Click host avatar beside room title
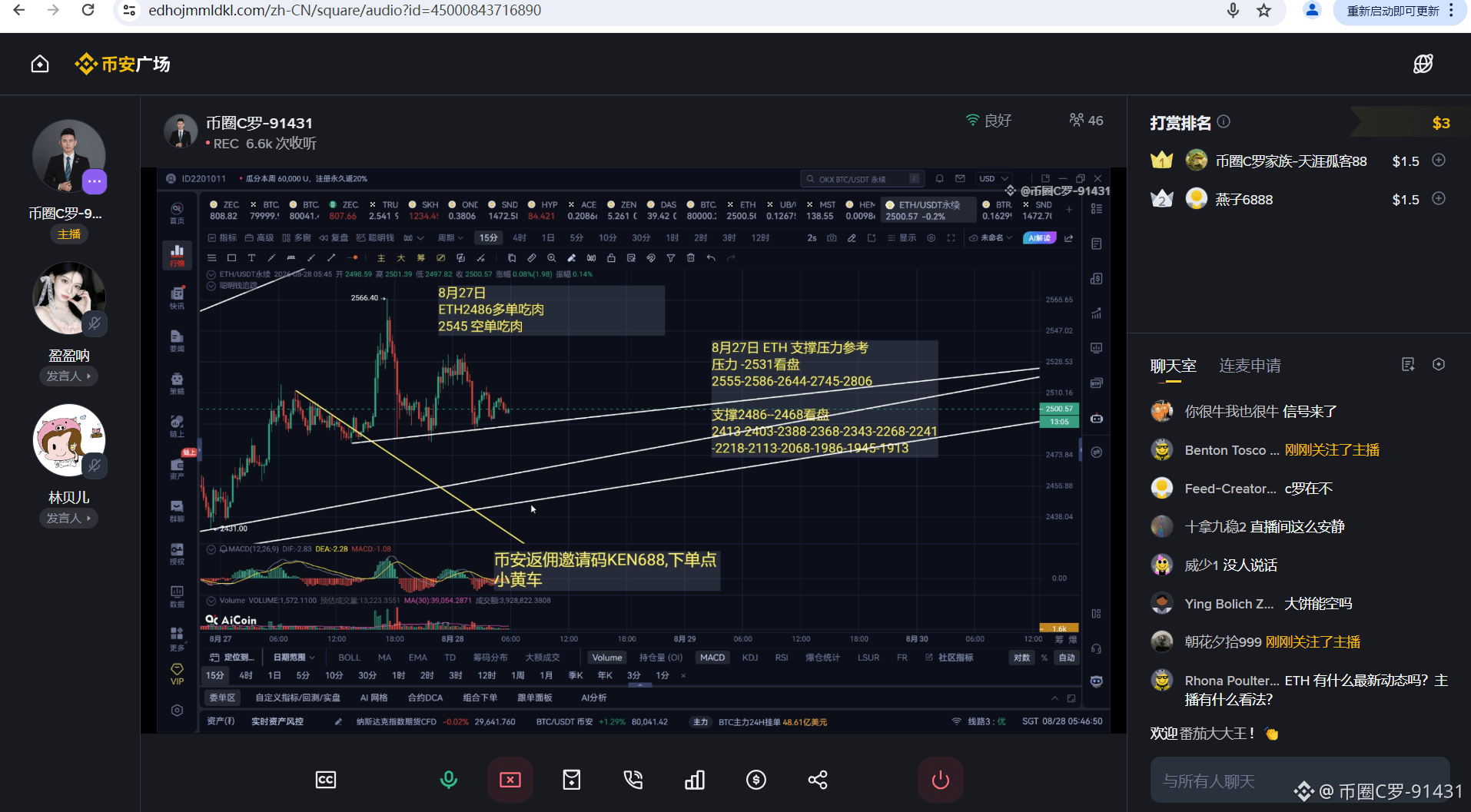Viewport: 1471px width, 812px height. pyautogui.click(x=181, y=131)
